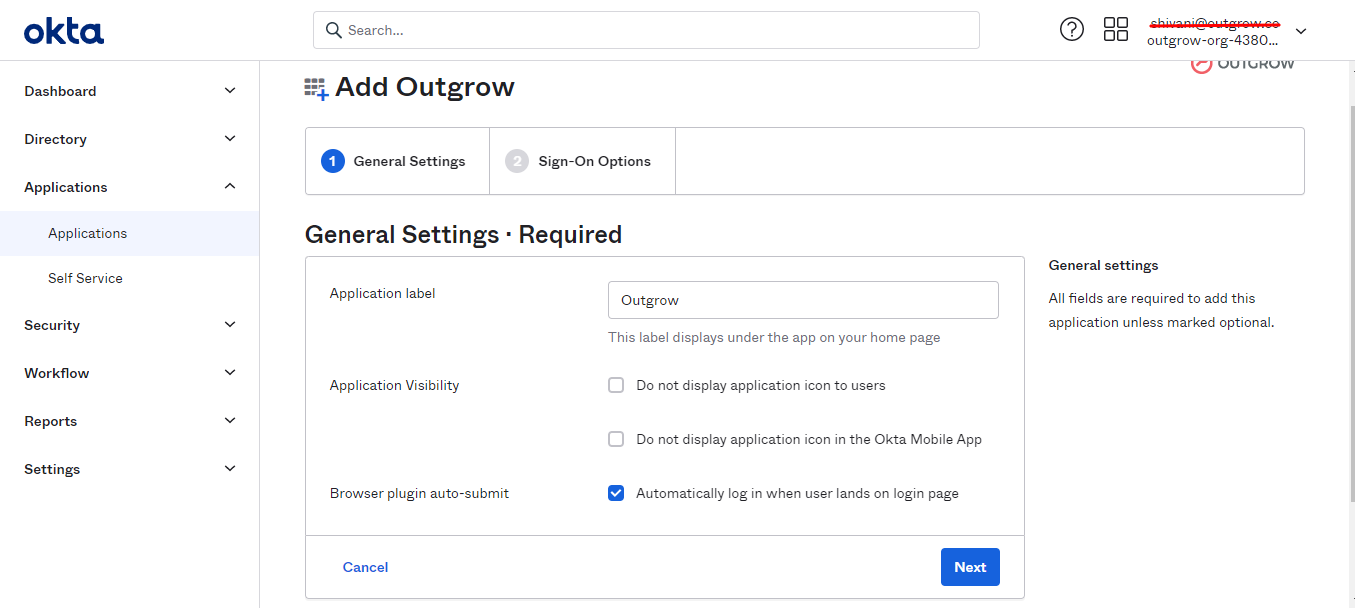Screen dimensions: 1355x608
Task: Open Dashboard in the sidebar
Action: pos(60,91)
